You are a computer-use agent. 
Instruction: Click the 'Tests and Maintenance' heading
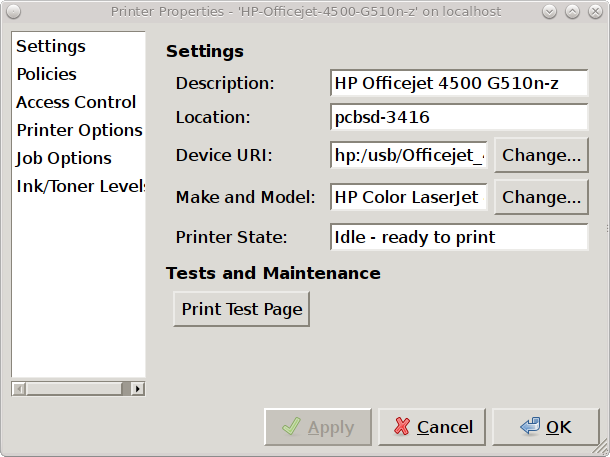(273, 273)
